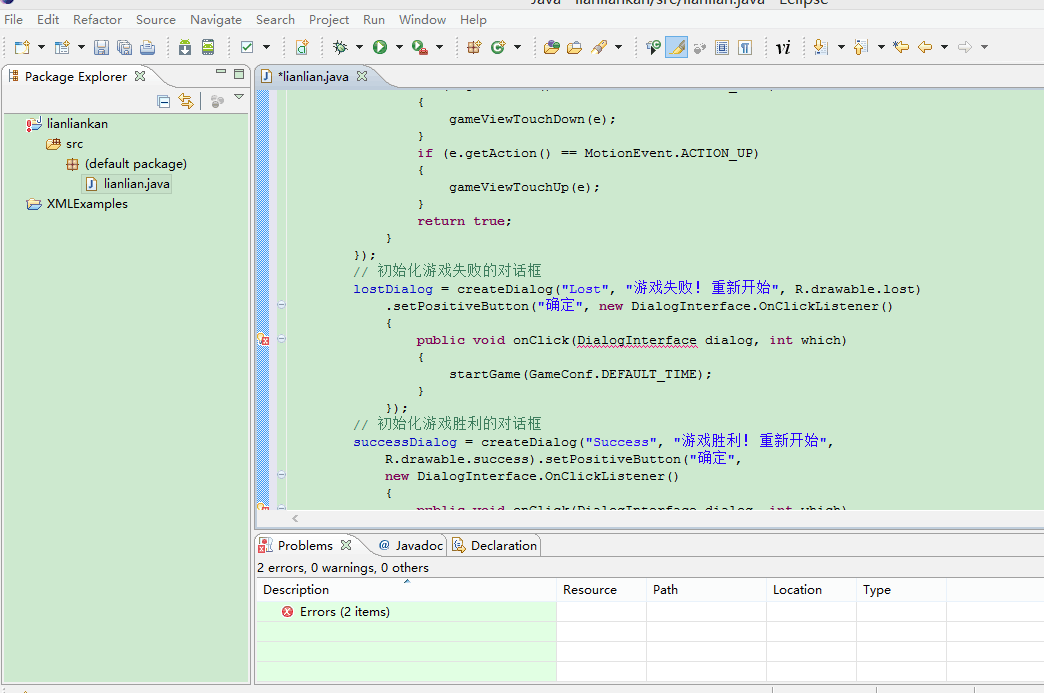Close the Package Explorer view
The image size is (1044, 693).
click(x=140, y=76)
